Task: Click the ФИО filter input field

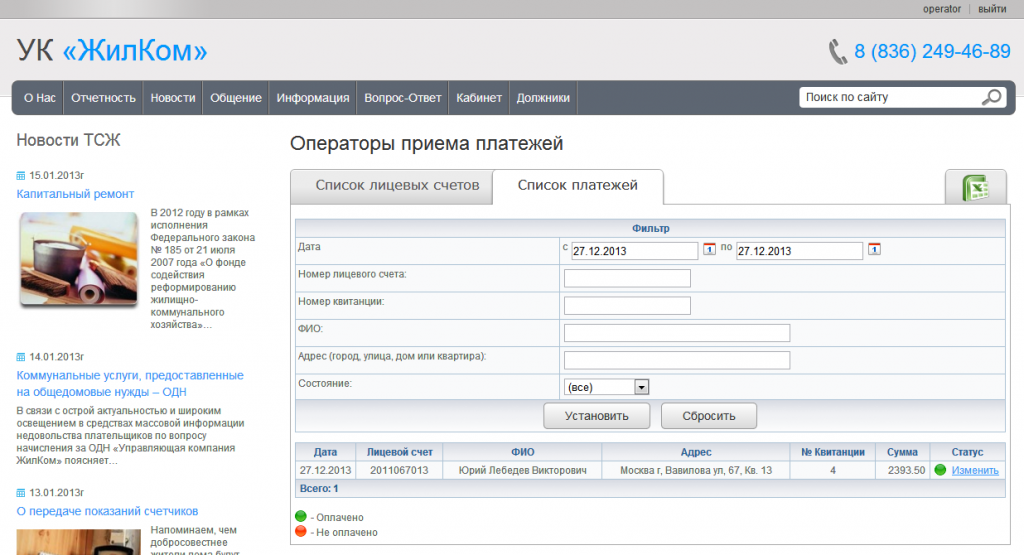Action: coord(676,333)
